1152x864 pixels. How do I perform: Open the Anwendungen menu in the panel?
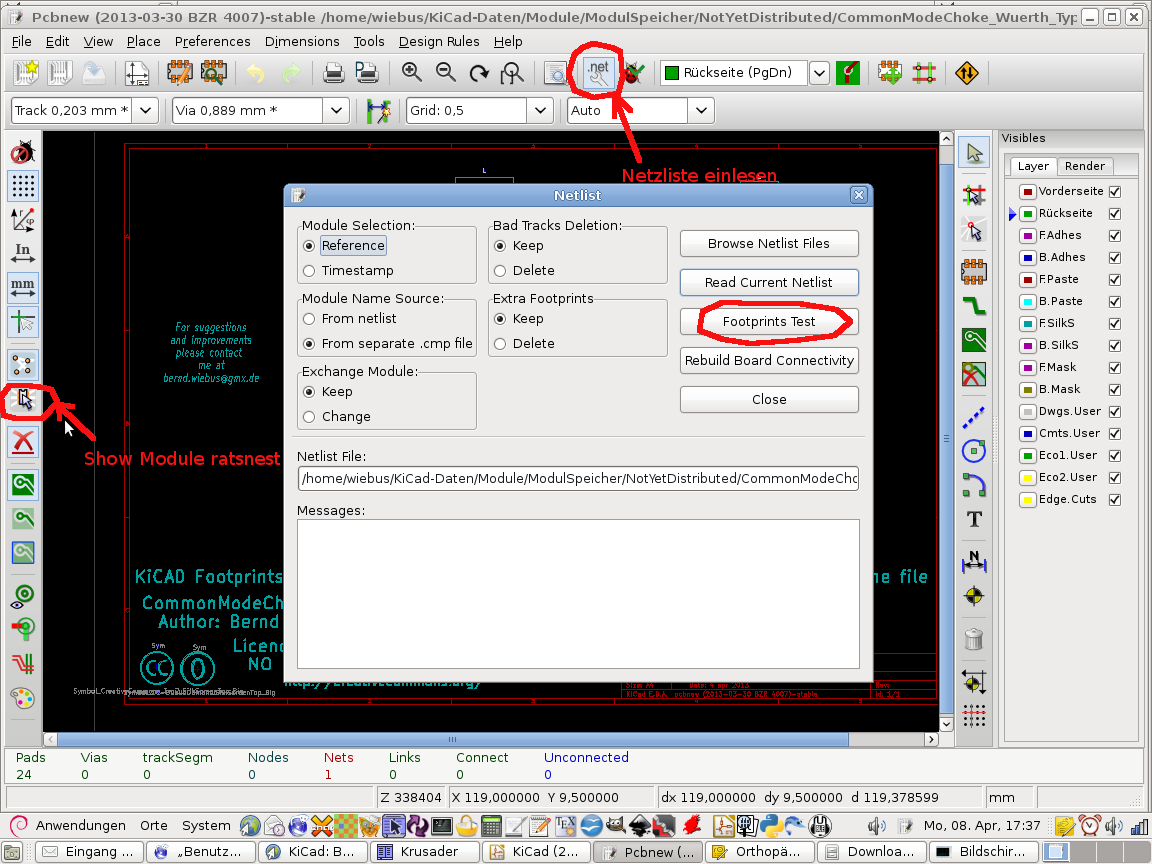pos(80,825)
